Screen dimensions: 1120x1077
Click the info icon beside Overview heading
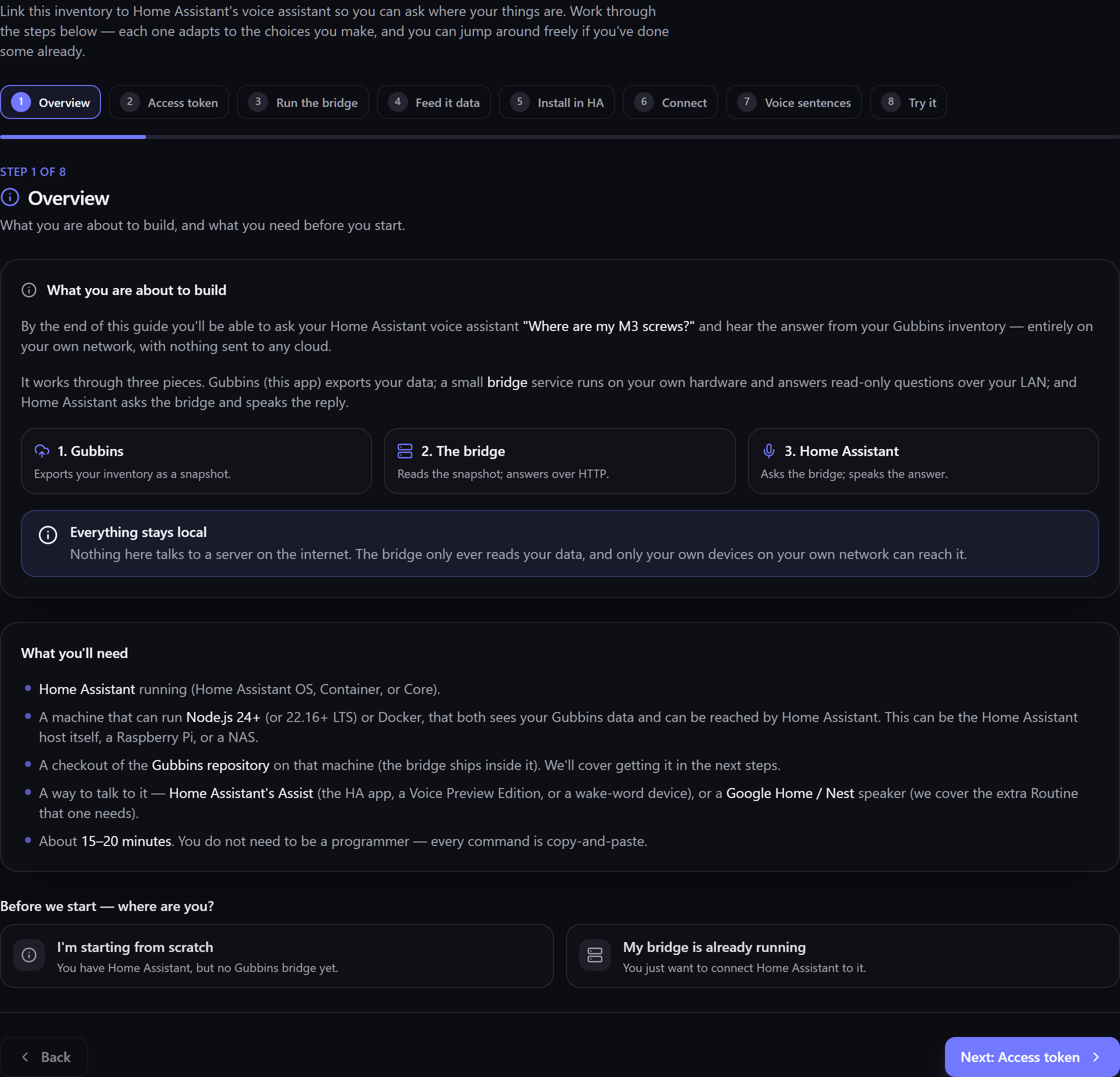10,197
